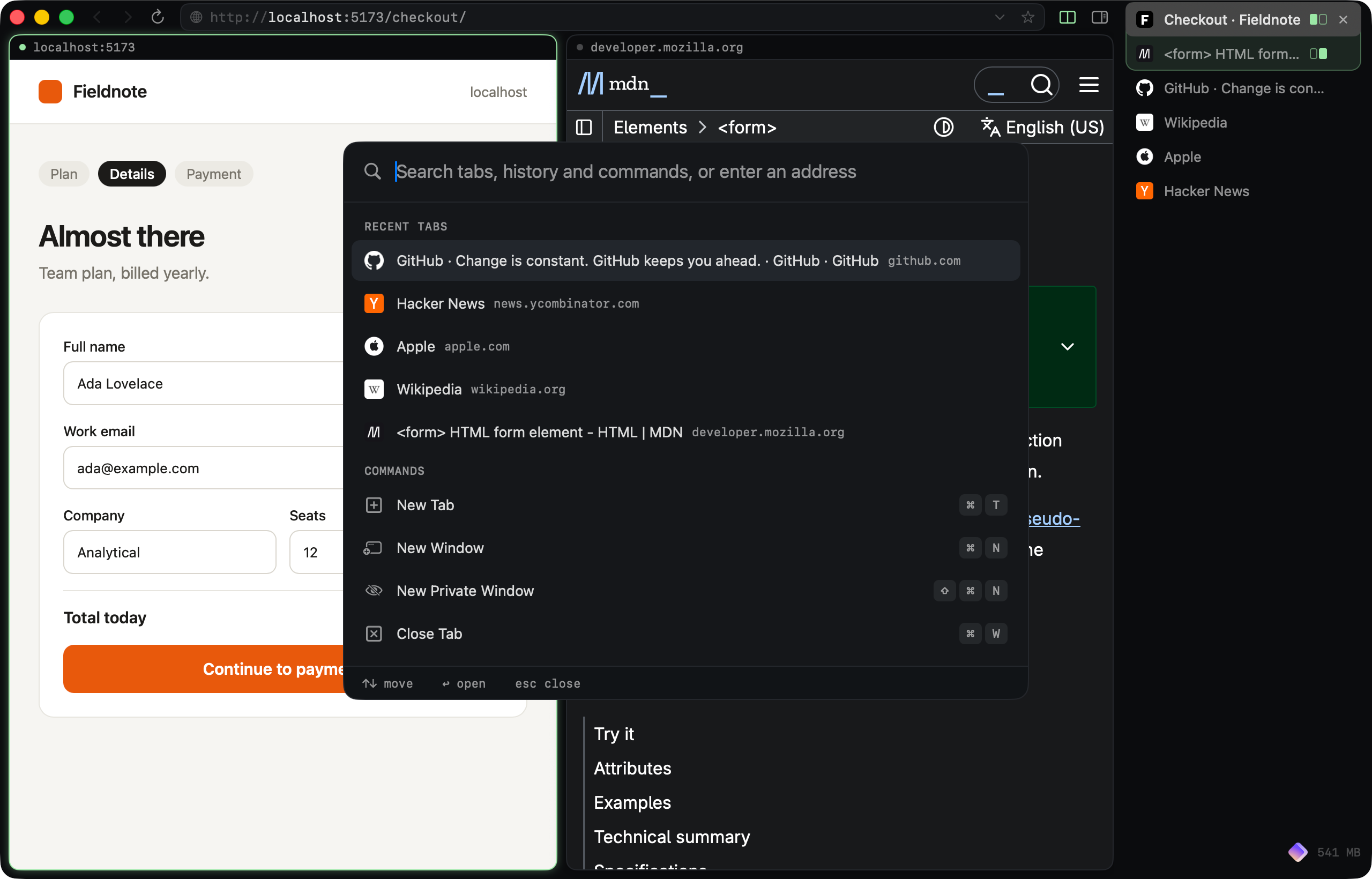Open the address bar dropdown chevron
The image size is (1372, 879).
[x=1000, y=17]
